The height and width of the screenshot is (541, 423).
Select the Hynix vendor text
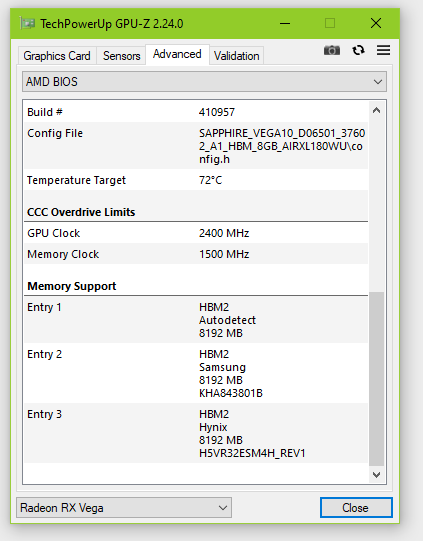point(213,427)
